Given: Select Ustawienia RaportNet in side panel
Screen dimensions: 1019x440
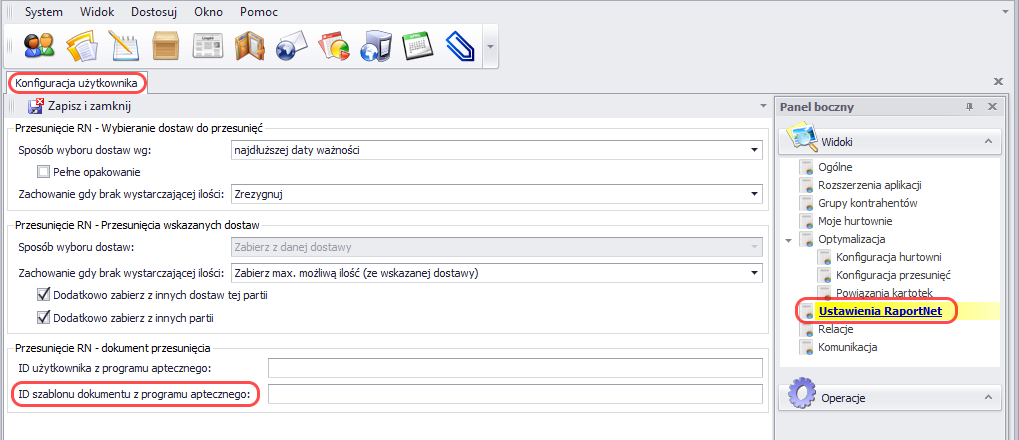Looking at the screenshot, I should (879, 311).
